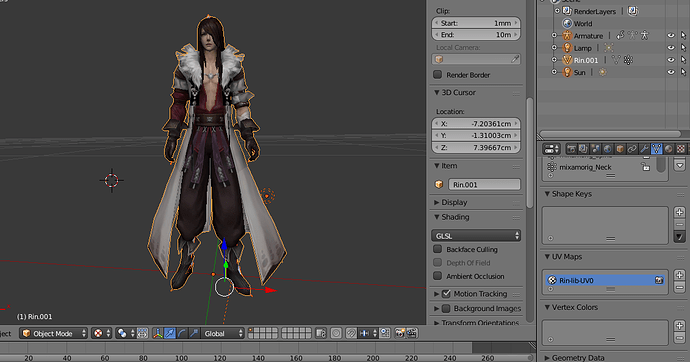Click the snap magnet icon
The width and height of the screenshot is (690, 362).
(351, 333)
